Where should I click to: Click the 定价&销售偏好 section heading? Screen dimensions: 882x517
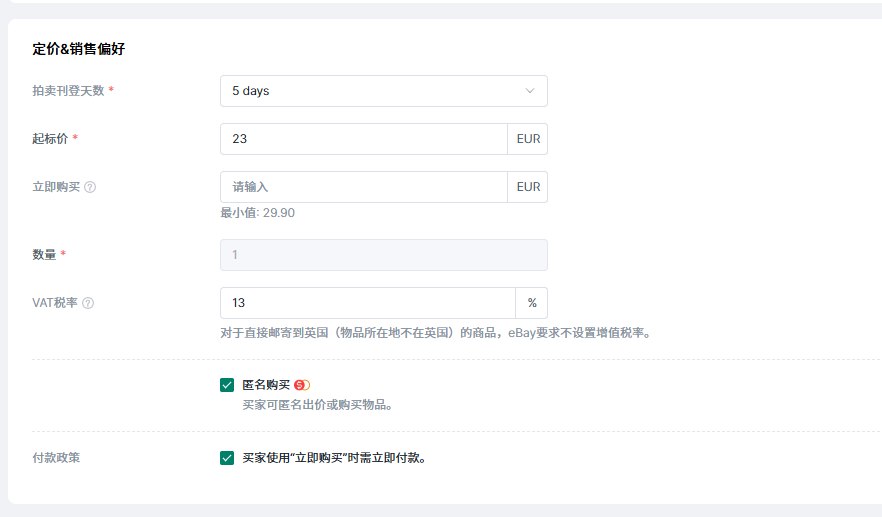coord(78,49)
